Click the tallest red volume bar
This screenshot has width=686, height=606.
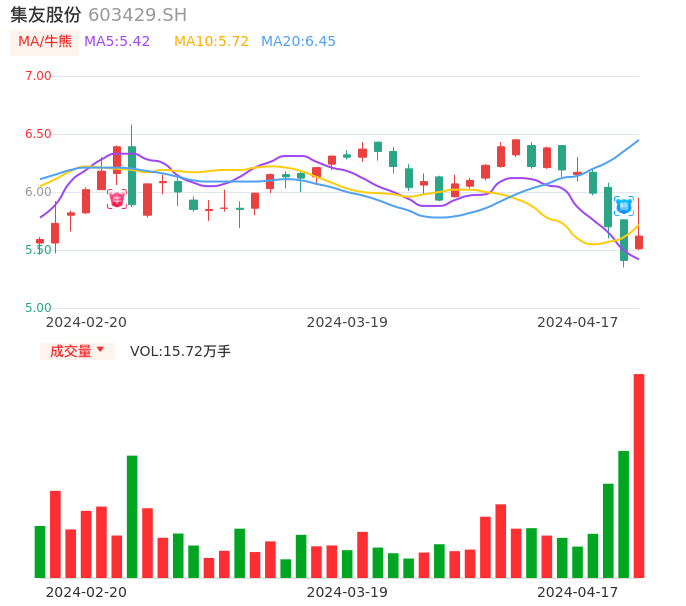(639, 475)
